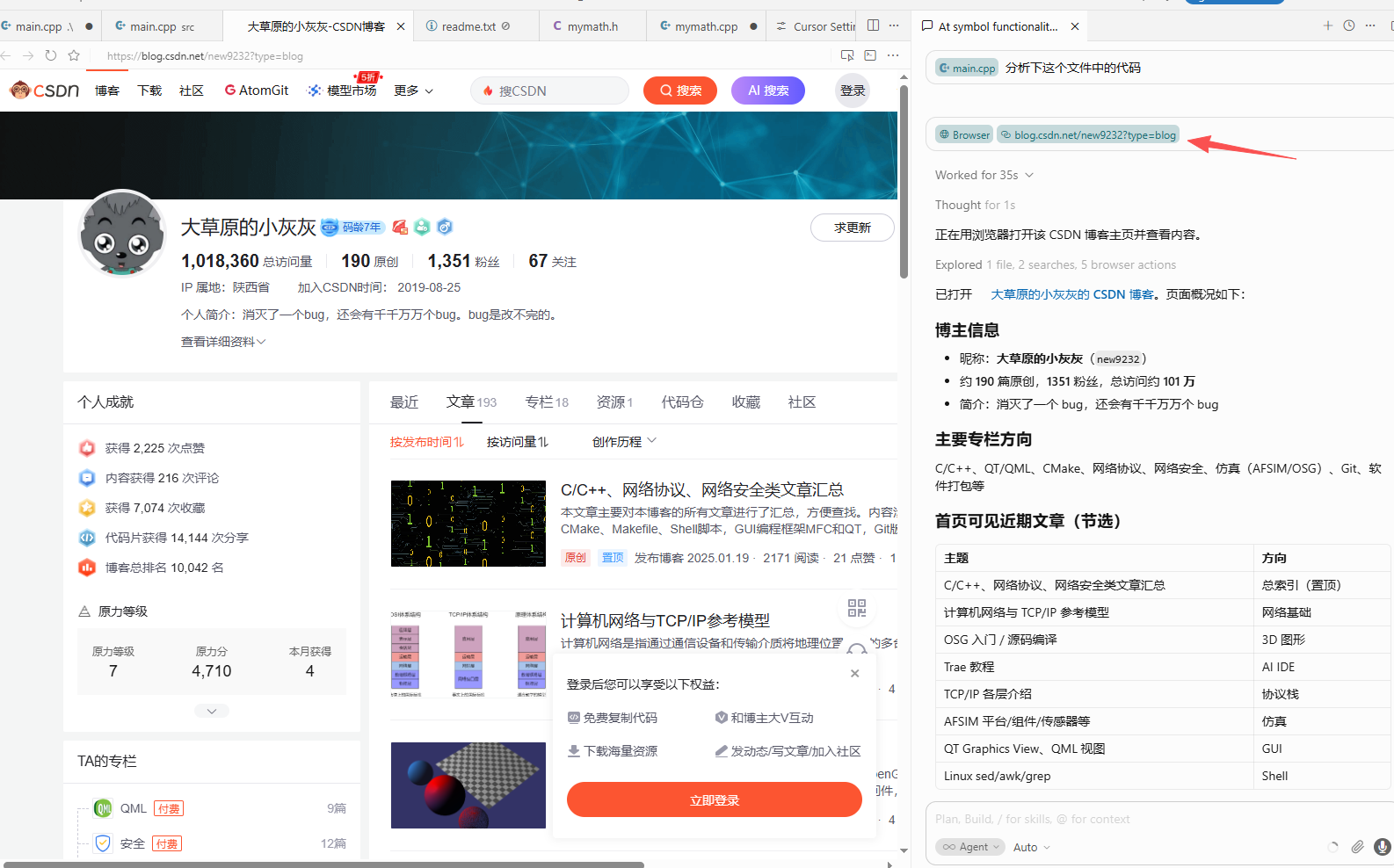The width and height of the screenshot is (1394, 868).
Task: Select the 代码仓 tab
Action: click(x=682, y=401)
